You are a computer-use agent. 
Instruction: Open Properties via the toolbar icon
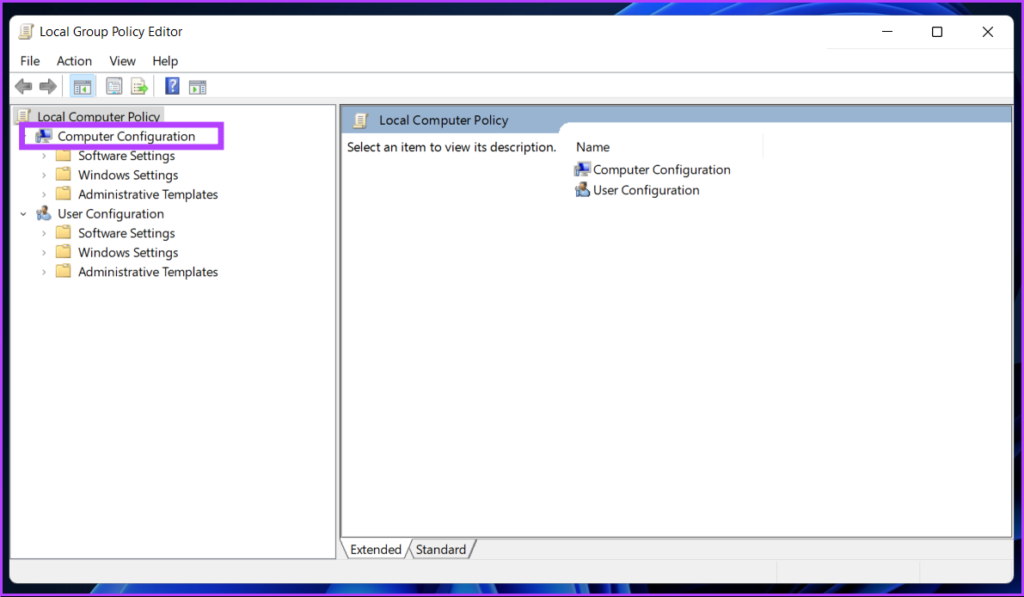click(114, 87)
